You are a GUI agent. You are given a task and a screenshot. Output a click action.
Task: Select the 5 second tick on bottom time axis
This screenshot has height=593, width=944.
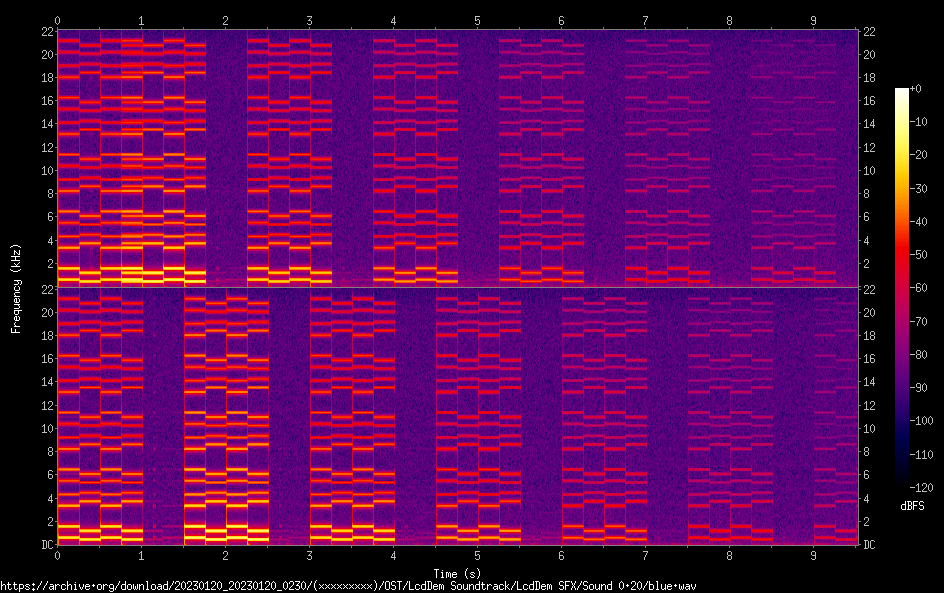coord(477,555)
